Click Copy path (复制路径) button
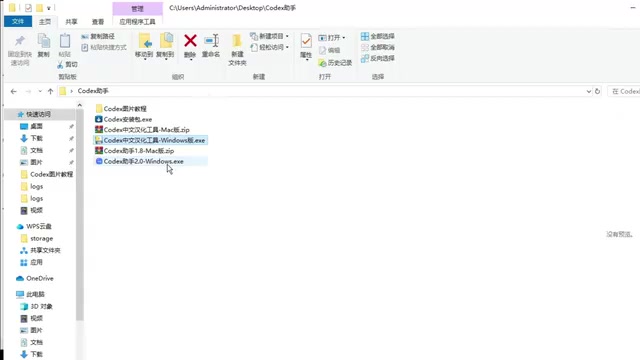The image size is (640, 360). click(x=98, y=36)
